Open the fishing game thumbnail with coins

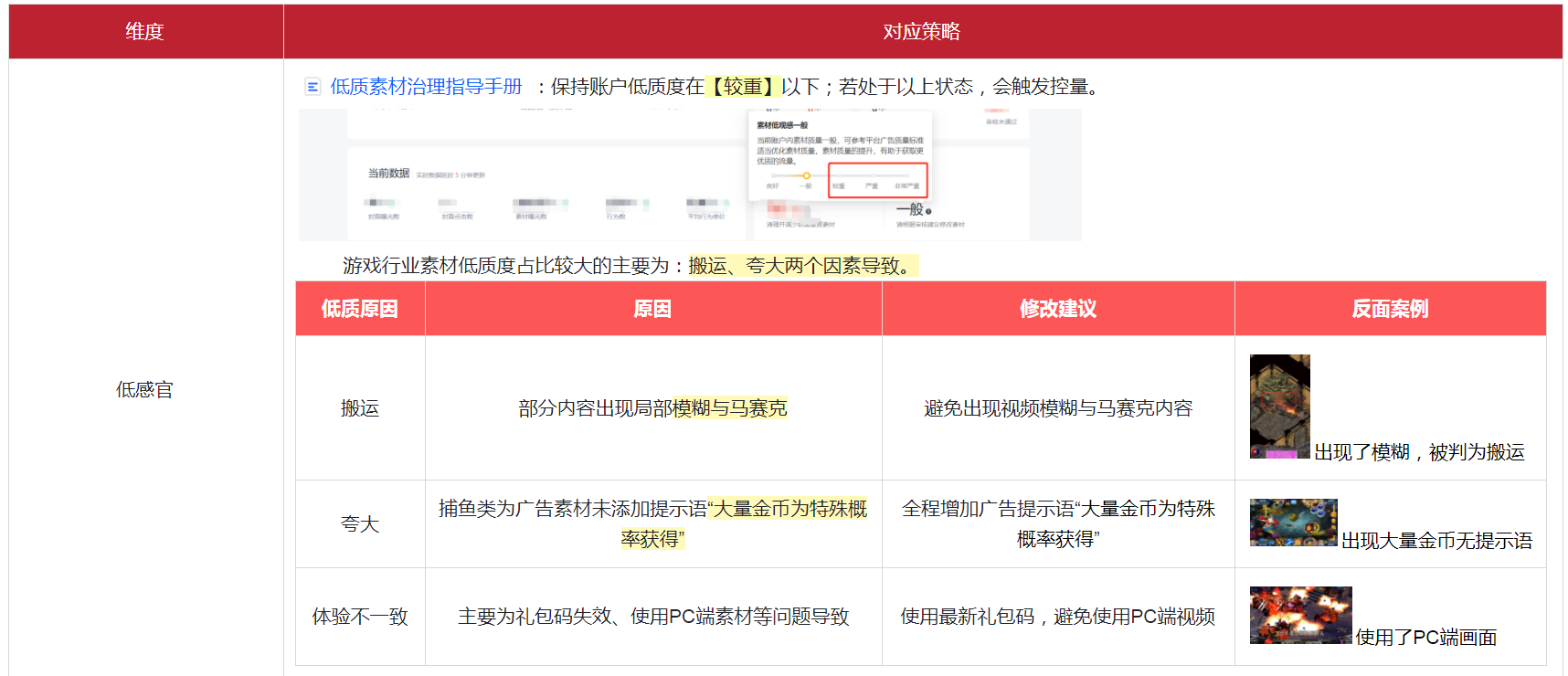pos(1293,523)
